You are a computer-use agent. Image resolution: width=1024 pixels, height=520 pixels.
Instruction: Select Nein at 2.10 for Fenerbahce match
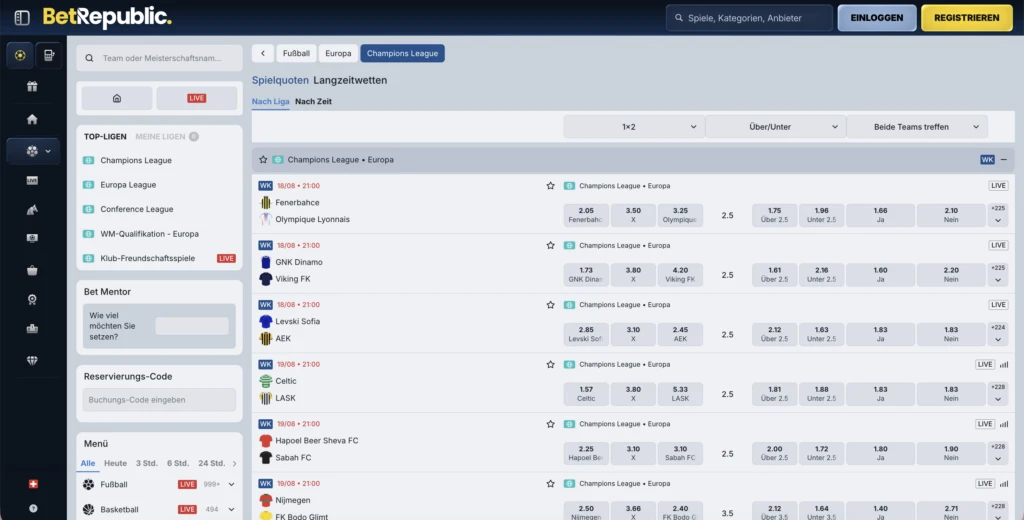(x=951, y=215)
